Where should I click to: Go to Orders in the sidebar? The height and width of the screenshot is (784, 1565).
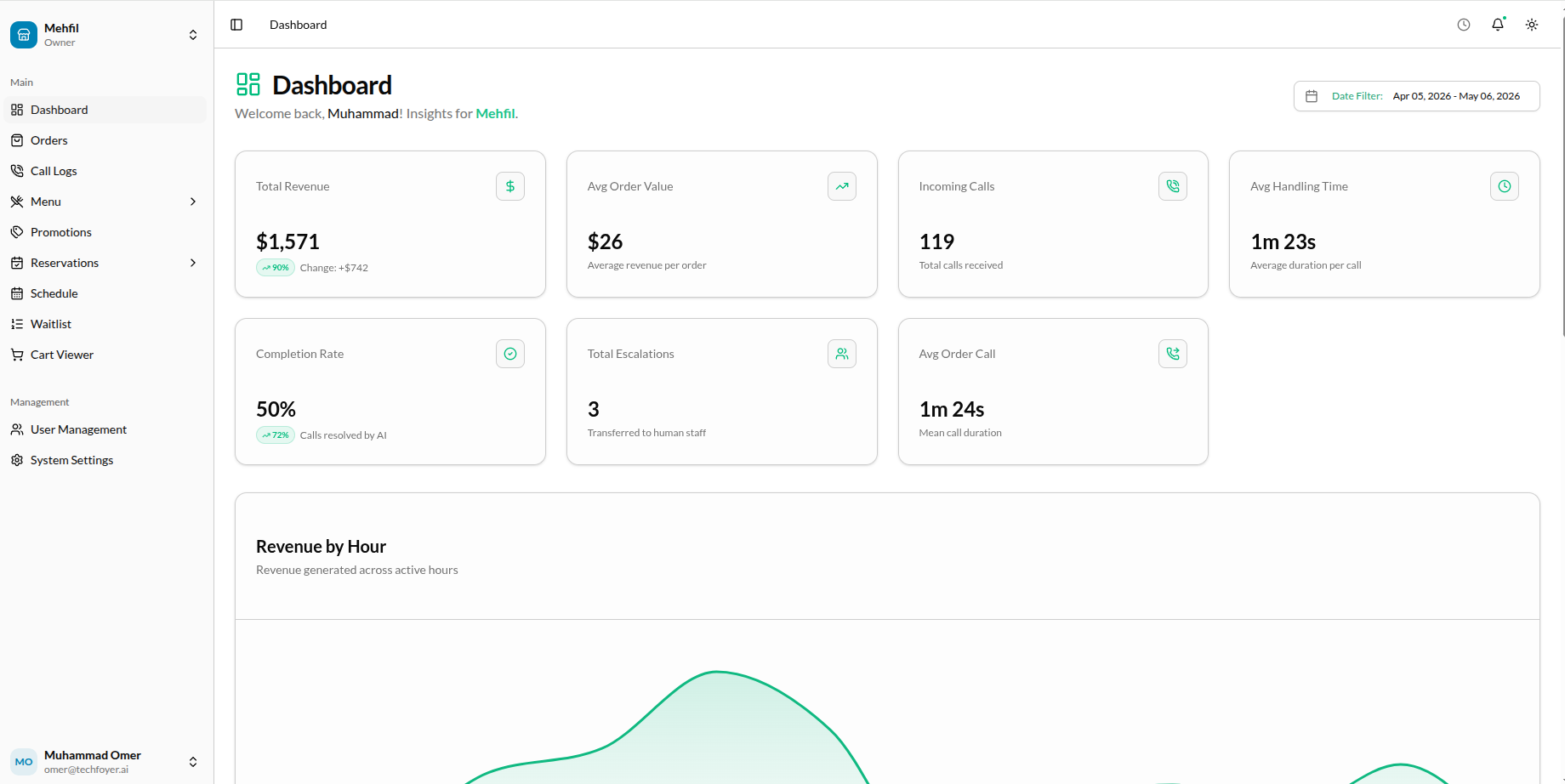(x=106, y=140)
